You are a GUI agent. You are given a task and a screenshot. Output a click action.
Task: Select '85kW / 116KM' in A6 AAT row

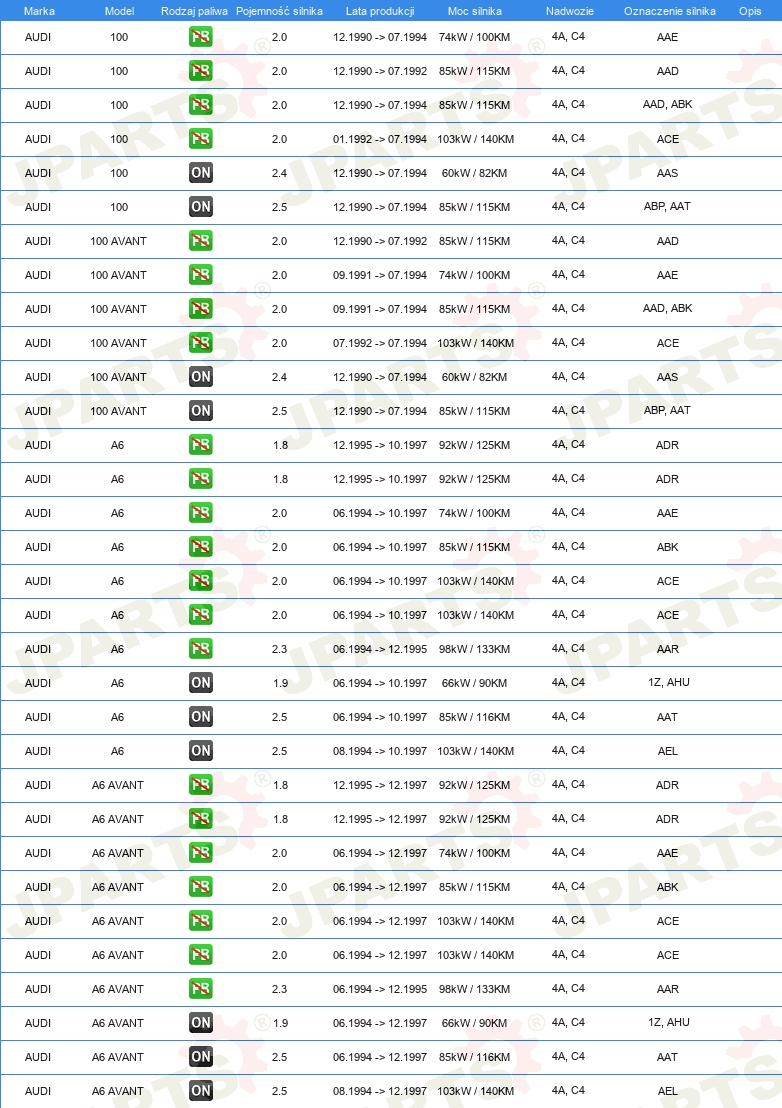click(475, 717)
